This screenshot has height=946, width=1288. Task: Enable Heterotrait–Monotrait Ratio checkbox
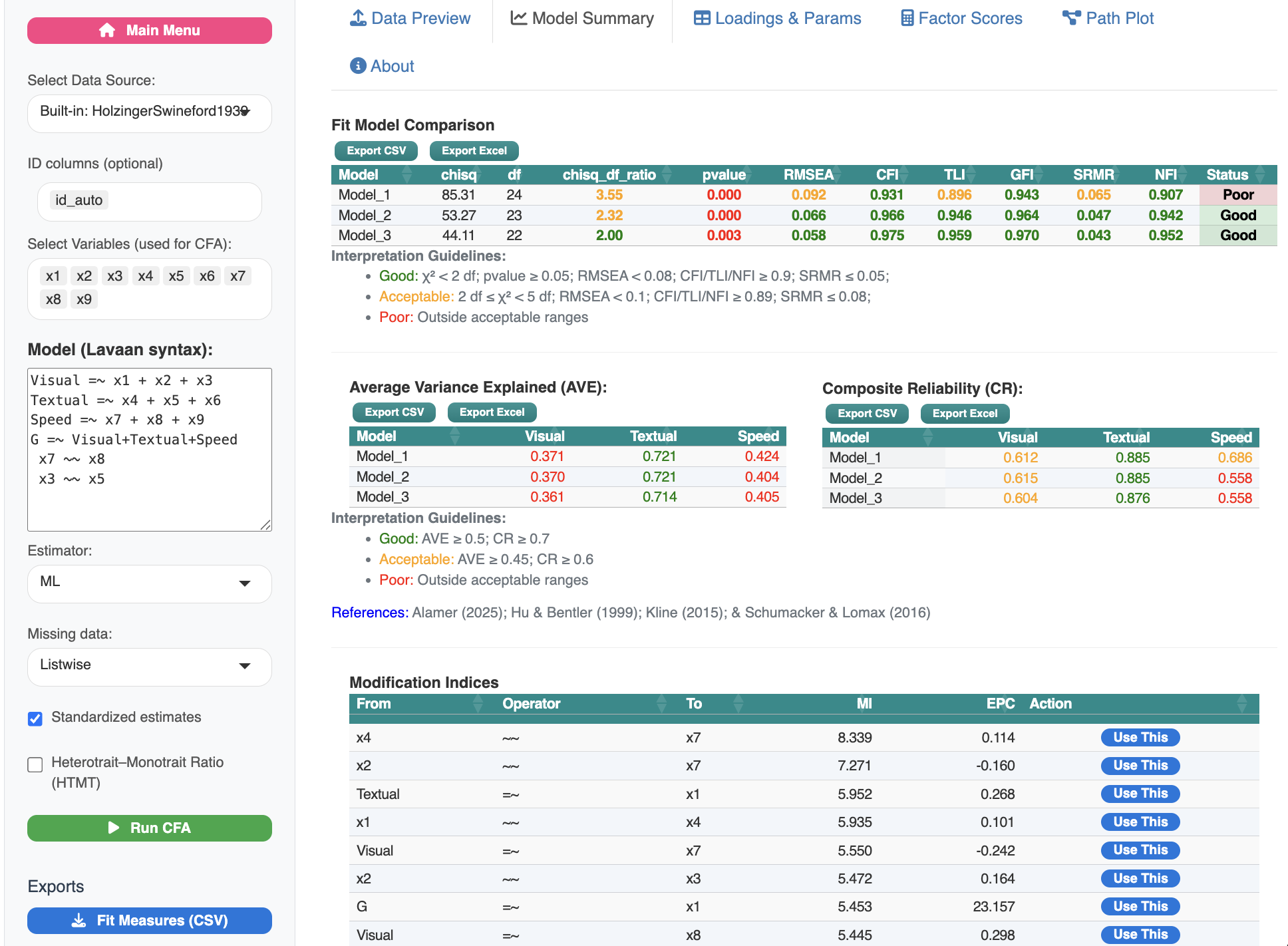[35, 764]
